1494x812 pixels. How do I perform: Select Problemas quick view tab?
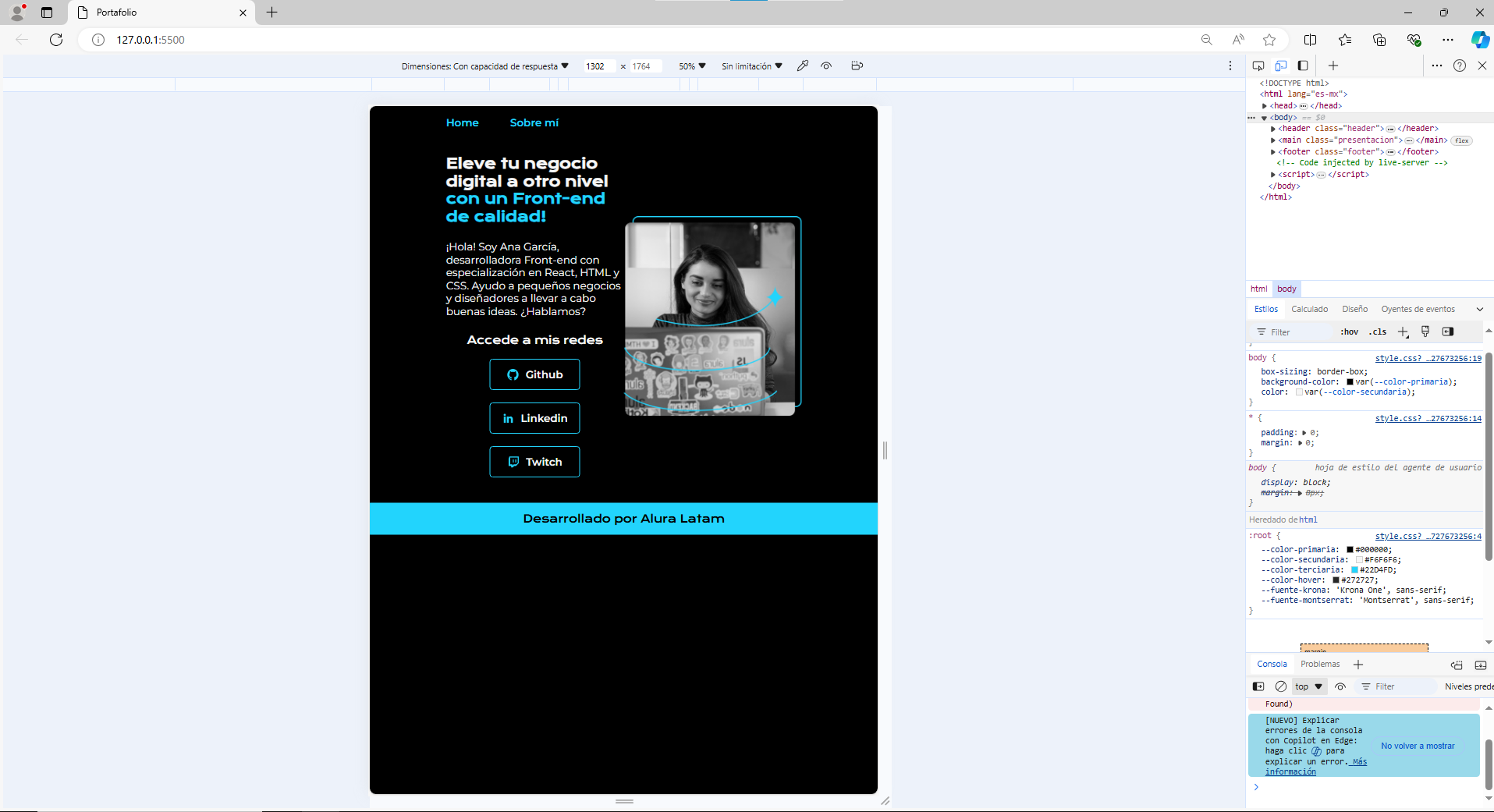(1320, 664)
